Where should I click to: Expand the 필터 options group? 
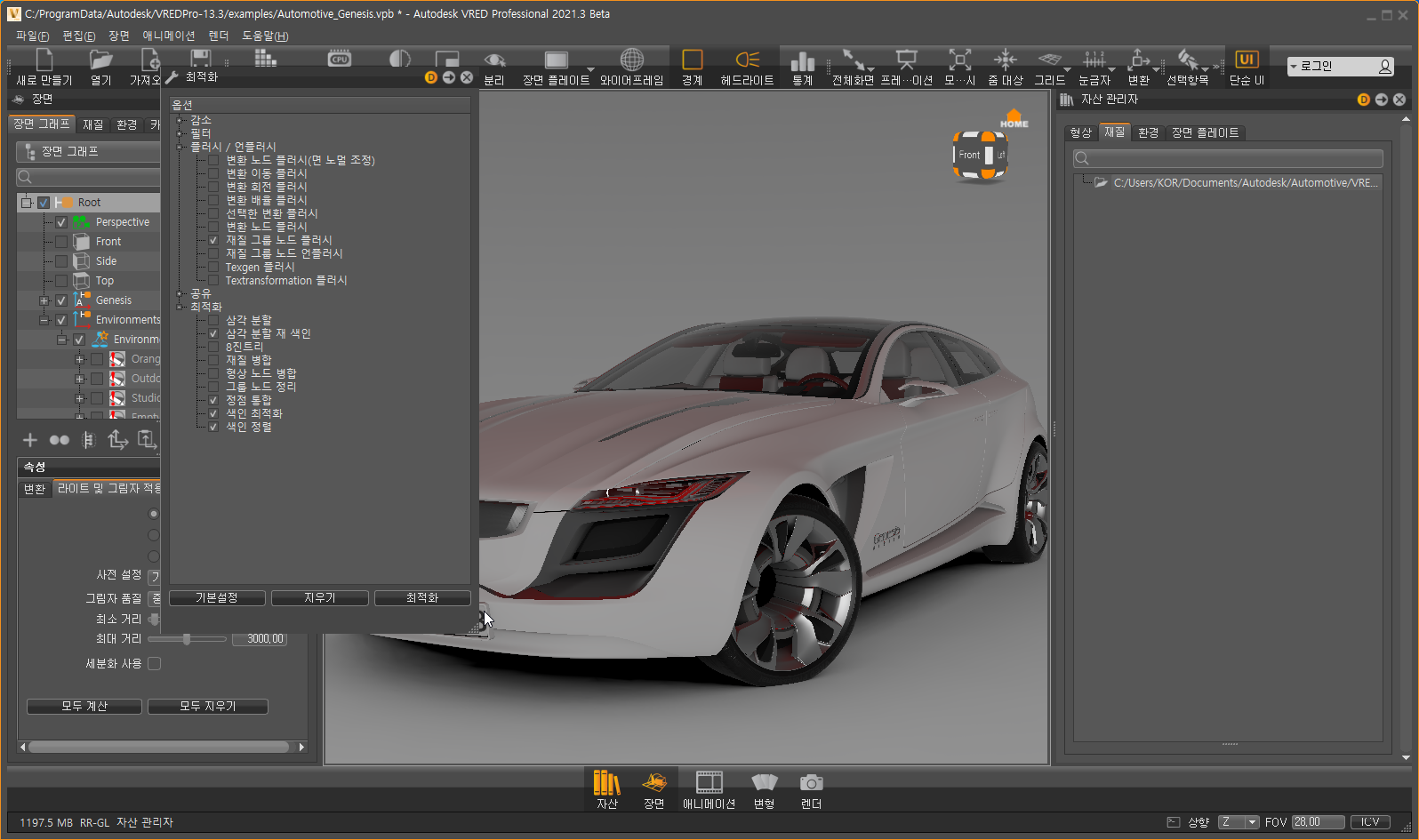[180, 133]
